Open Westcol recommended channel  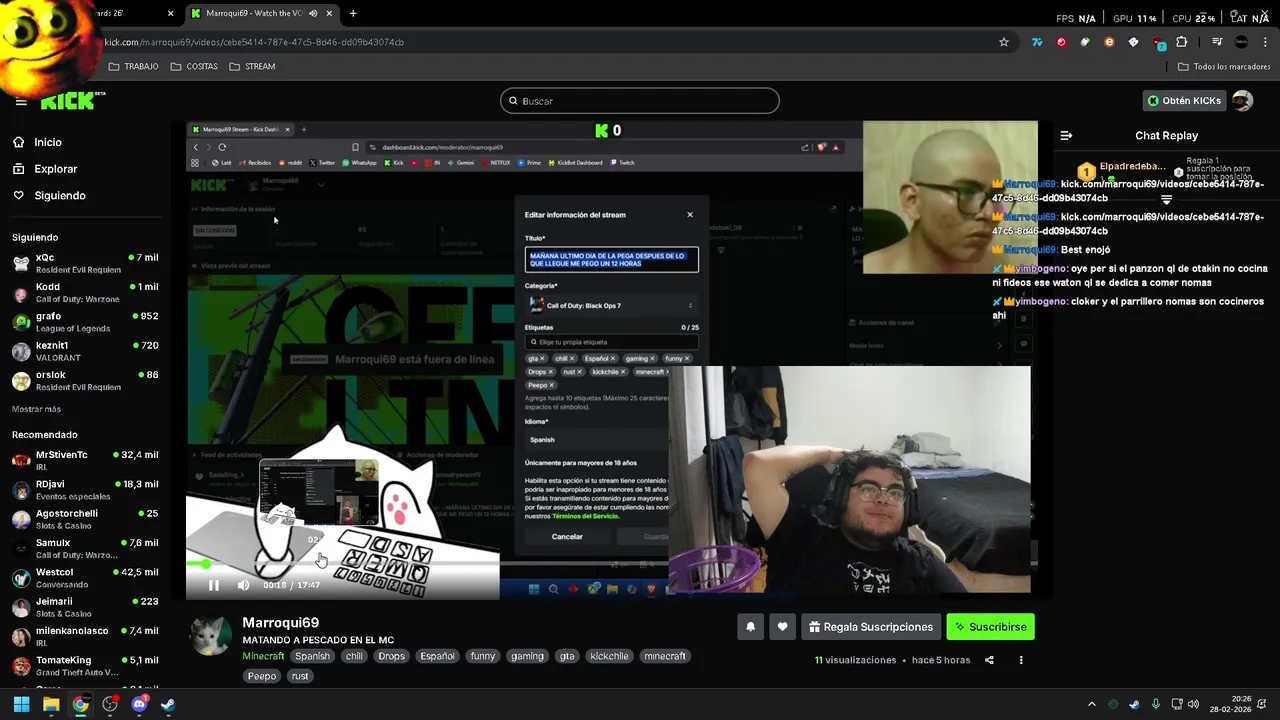pyautogui.click(x=85, y=578)
